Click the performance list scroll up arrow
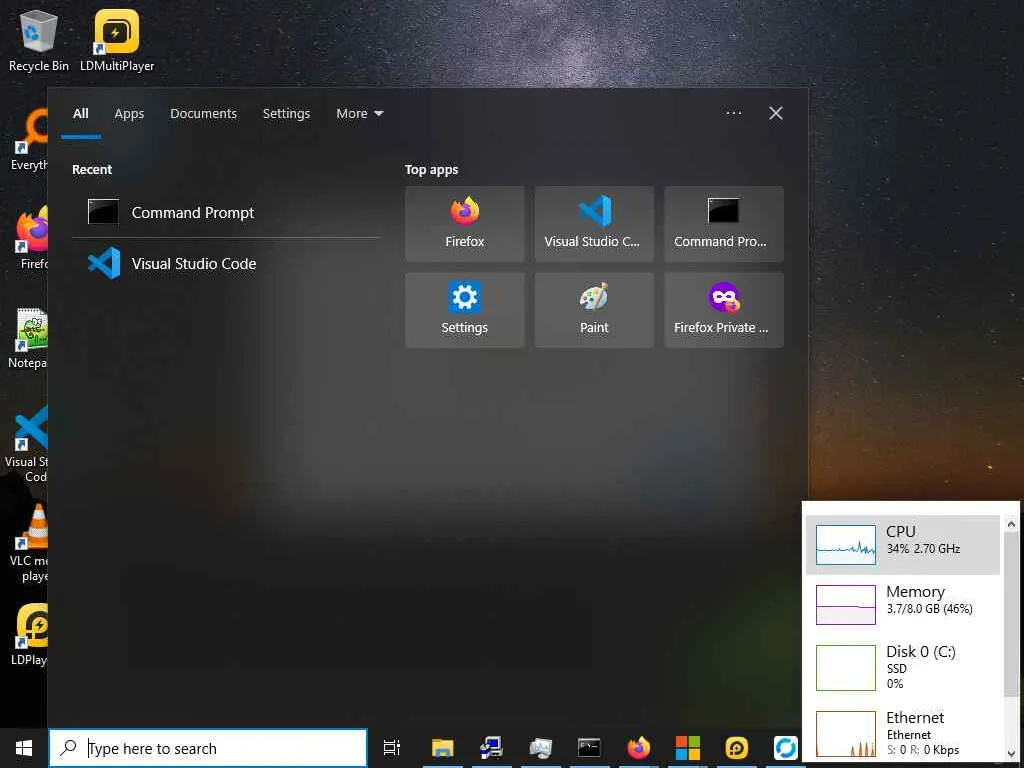1024x768 pixels. [1011, 524]
